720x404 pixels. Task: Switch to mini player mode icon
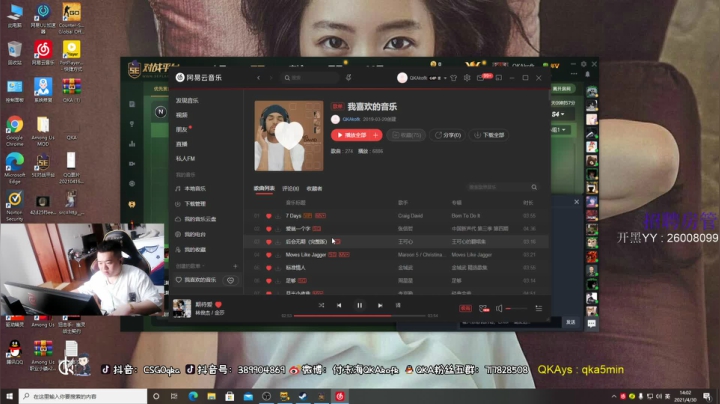tap(499, 78)
